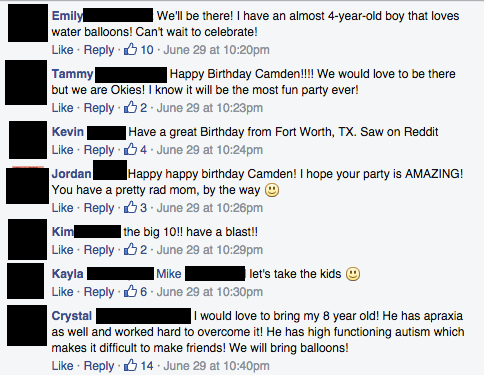
Task: Click thumbs-up icon on Tammy's comment
Action: pyautogui.click(x=130, y=107)
